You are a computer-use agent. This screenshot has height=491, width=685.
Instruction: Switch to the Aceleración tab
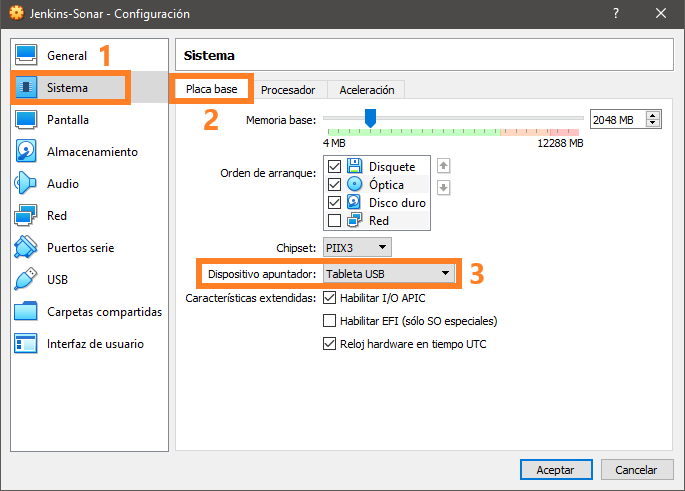[x=366, y=90]
